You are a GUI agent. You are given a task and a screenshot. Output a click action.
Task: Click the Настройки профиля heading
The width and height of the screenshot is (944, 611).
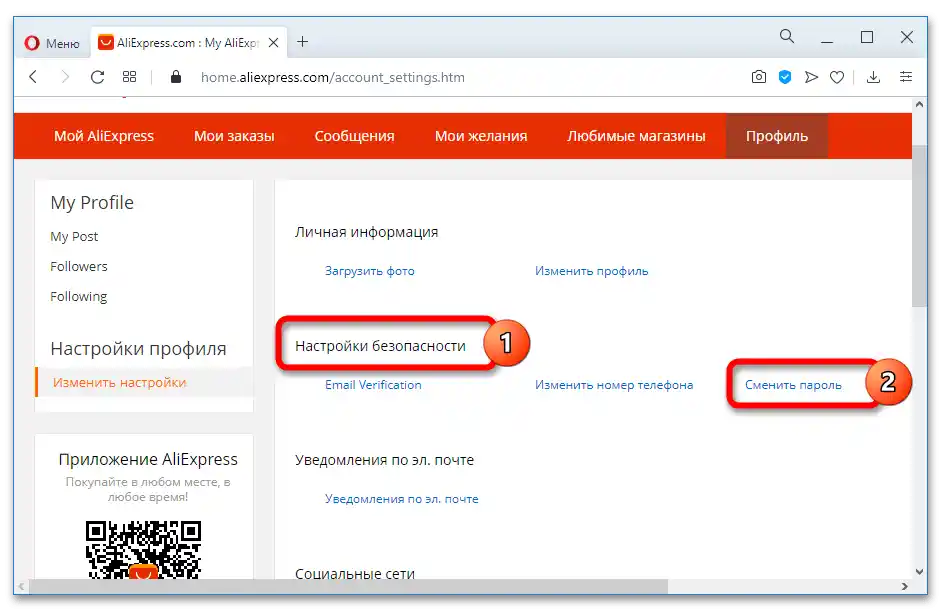(x=138, y=349)
